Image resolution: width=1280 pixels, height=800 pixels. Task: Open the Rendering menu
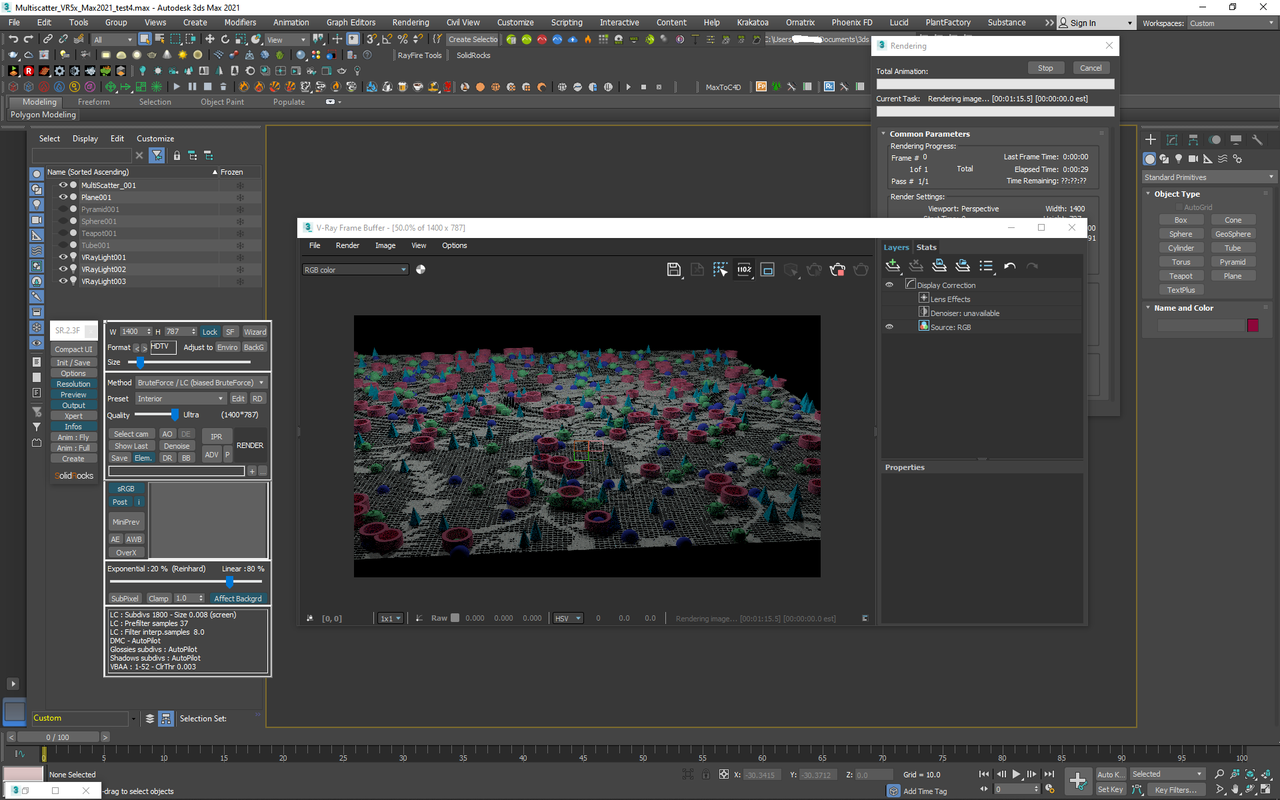(411, 22)
